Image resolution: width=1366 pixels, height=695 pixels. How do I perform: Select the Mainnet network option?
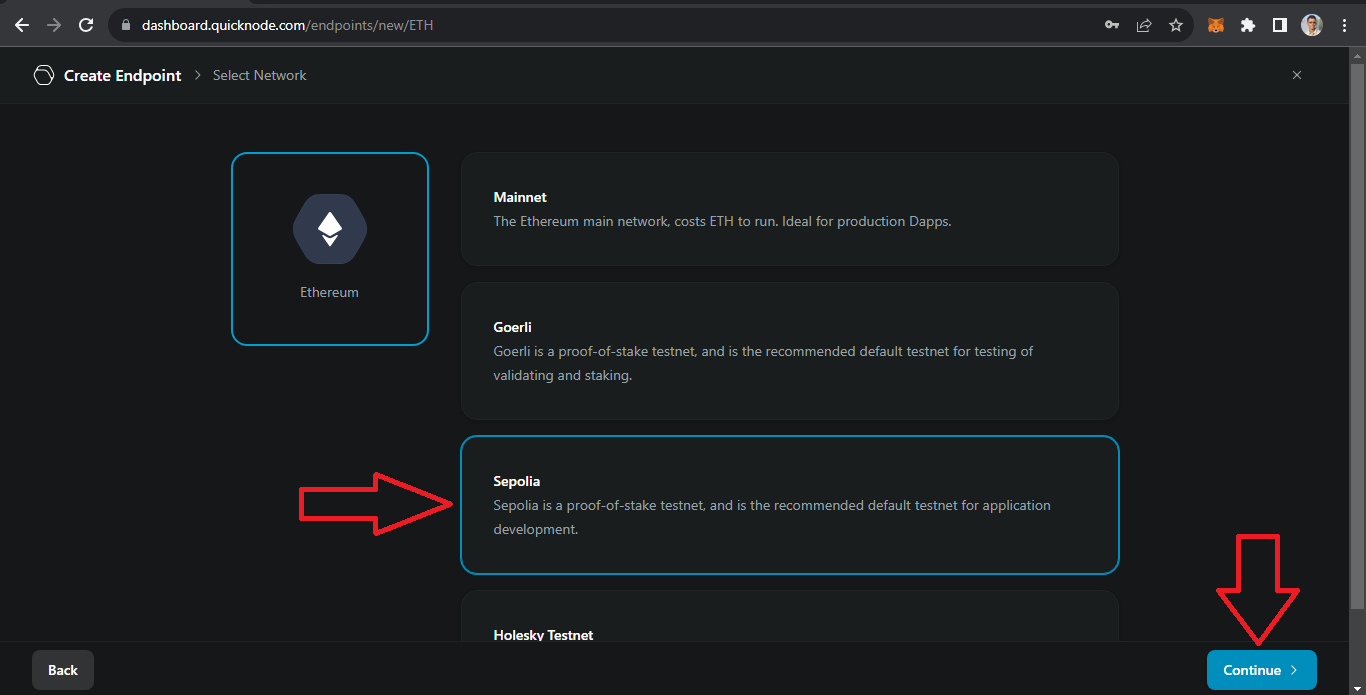tap(789, 209)
